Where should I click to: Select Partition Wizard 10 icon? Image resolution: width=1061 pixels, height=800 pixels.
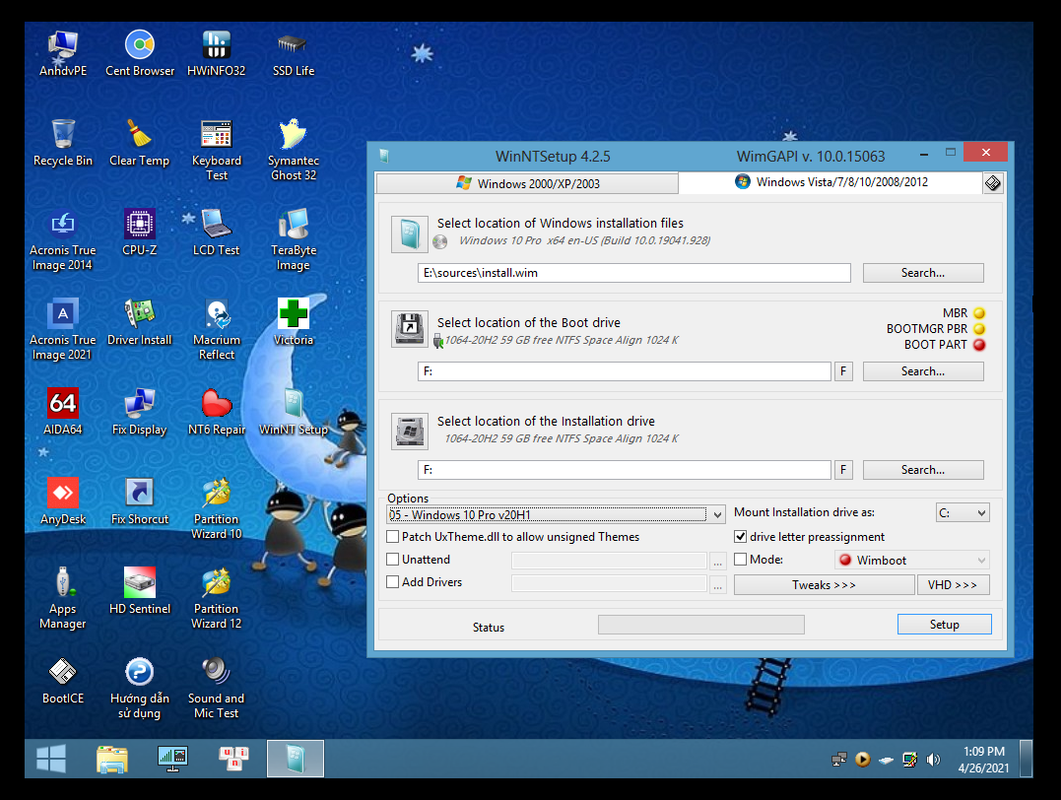coord(217,509)
